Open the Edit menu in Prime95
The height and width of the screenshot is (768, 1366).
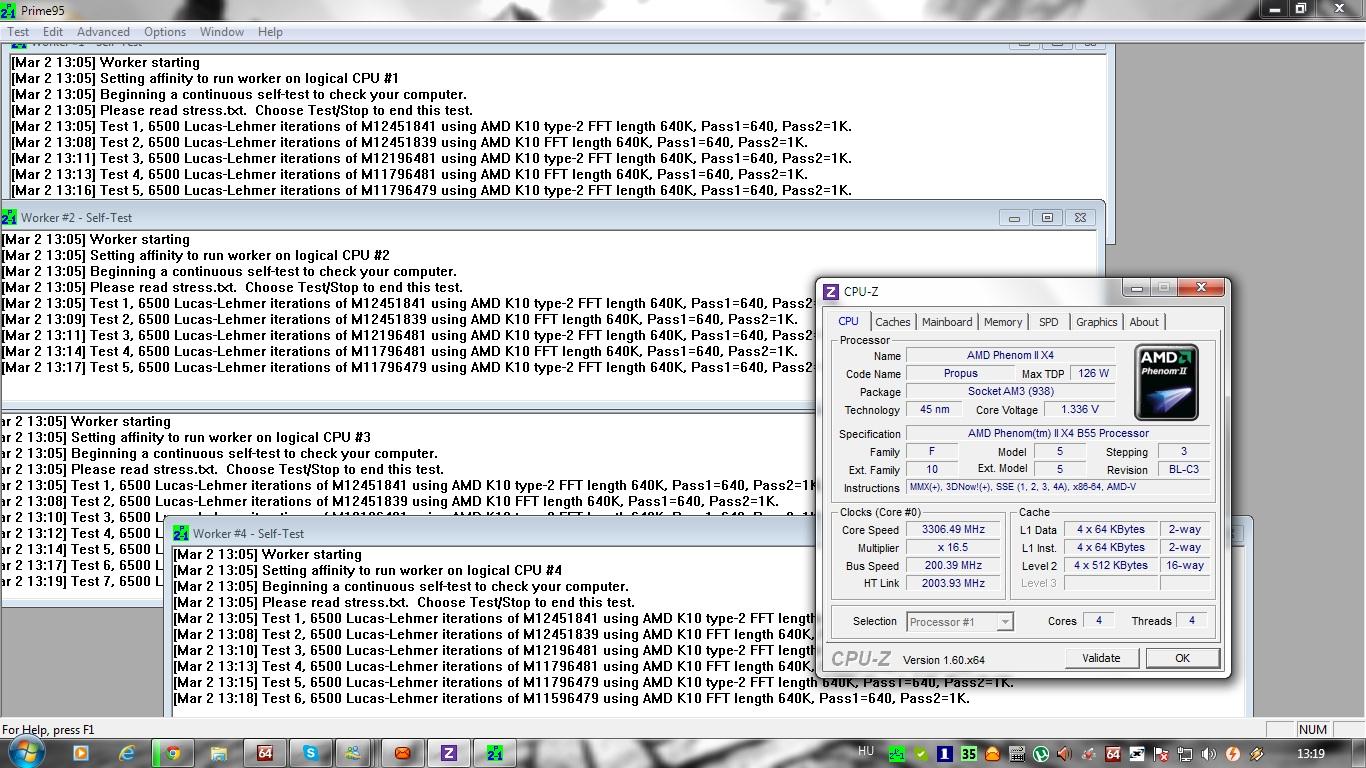coord(53,32)
